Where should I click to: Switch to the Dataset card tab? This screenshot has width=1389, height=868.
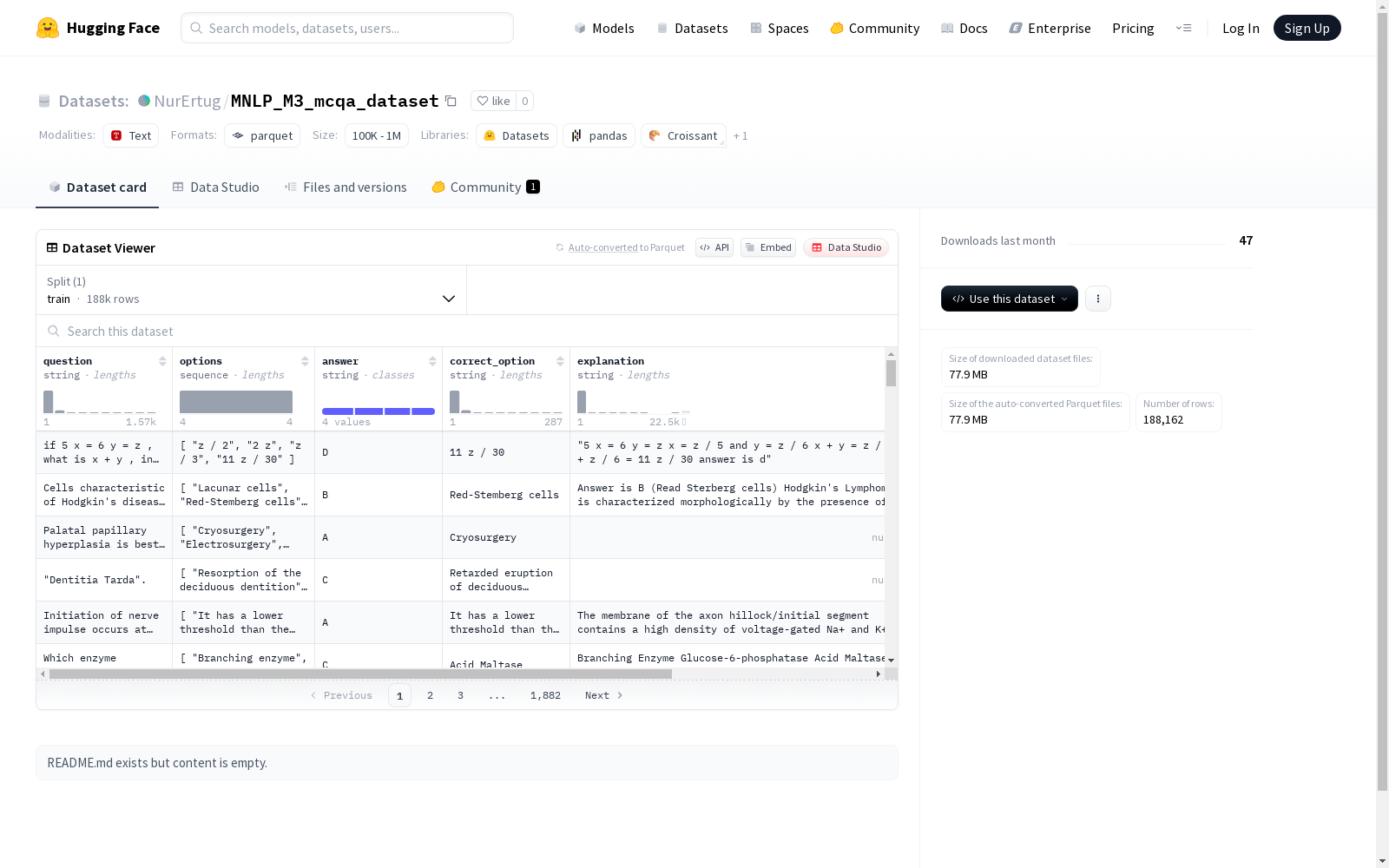tap(97, 187)
